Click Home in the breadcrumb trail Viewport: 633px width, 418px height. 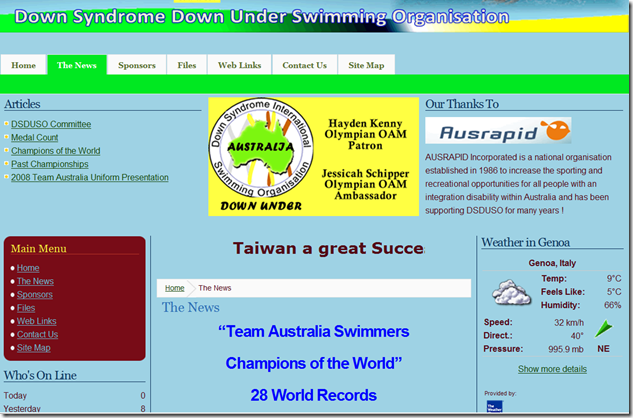click(174, 288)
